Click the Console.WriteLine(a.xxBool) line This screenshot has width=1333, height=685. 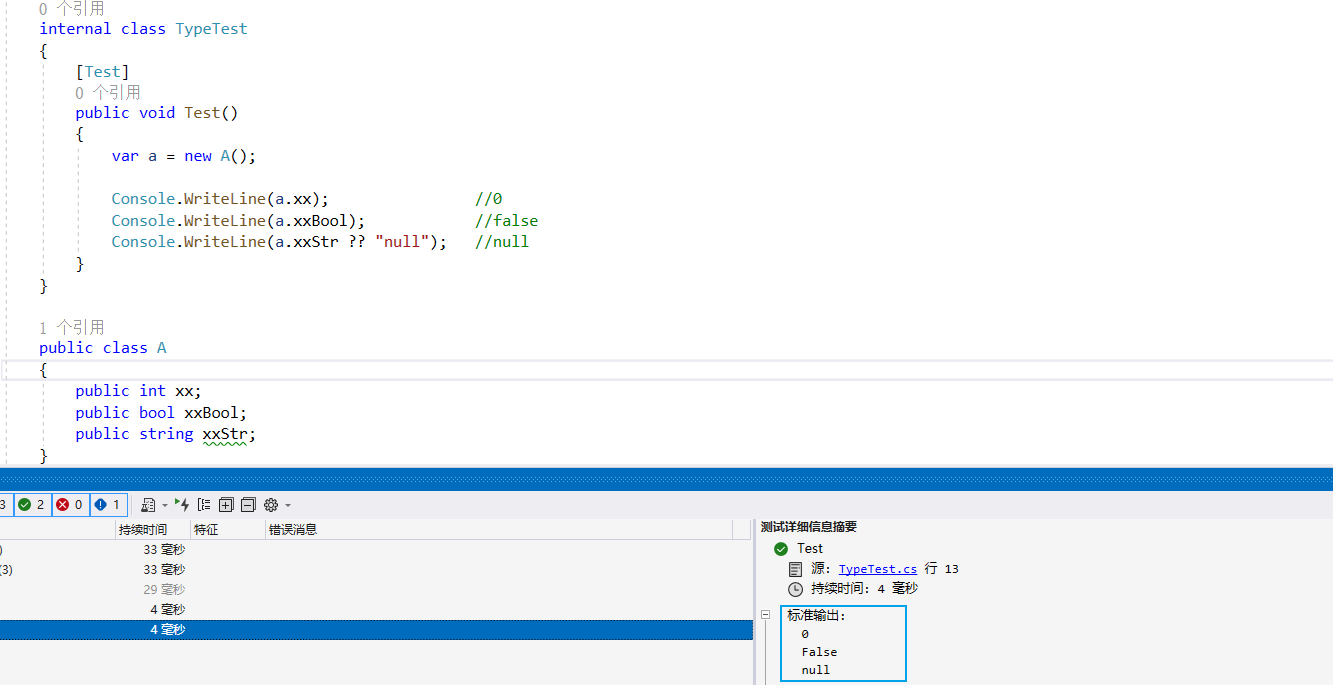point(238,220)
